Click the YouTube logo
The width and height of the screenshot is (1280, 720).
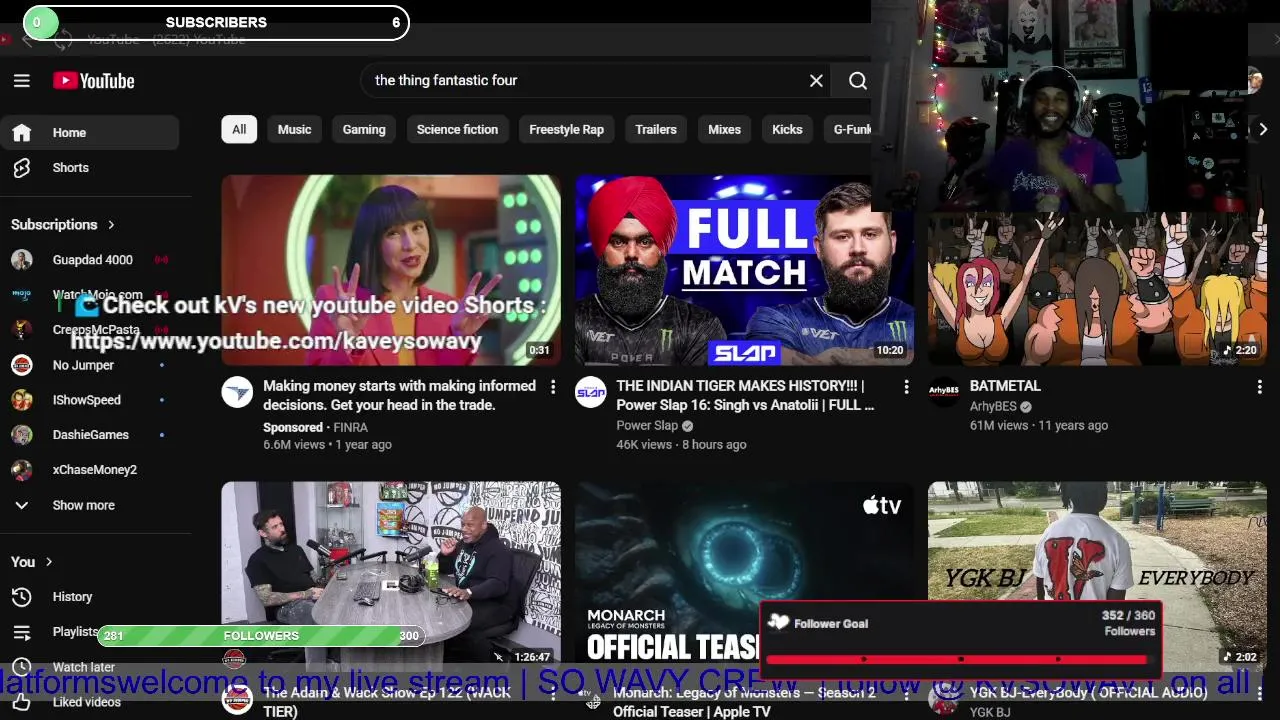click(94, 81)
